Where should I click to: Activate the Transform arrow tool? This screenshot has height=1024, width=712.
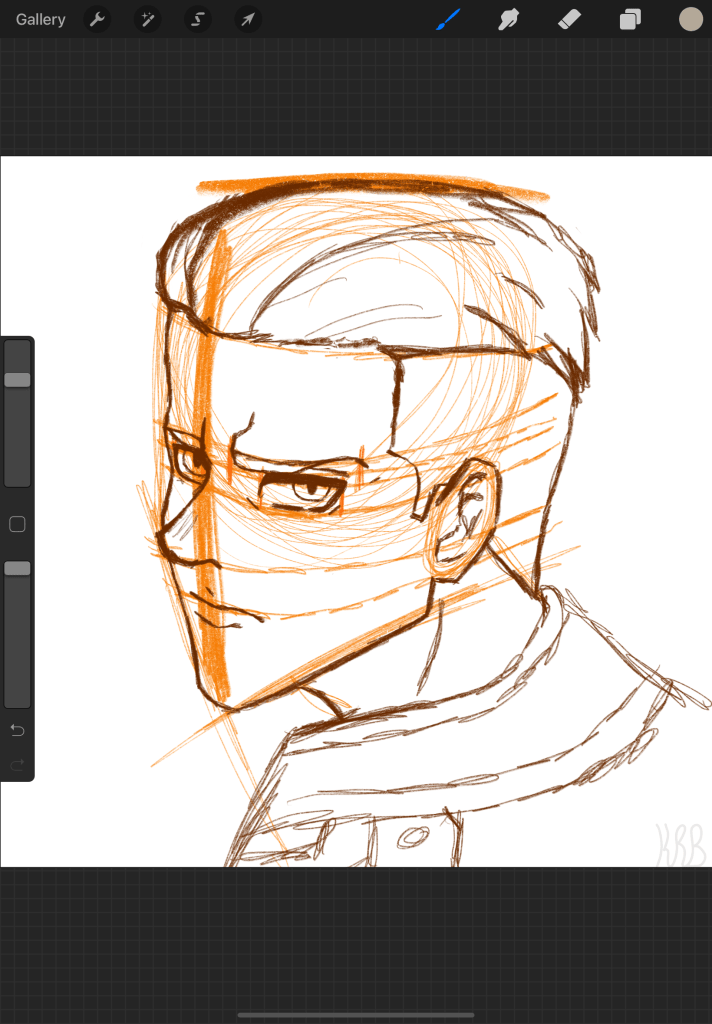248,20
